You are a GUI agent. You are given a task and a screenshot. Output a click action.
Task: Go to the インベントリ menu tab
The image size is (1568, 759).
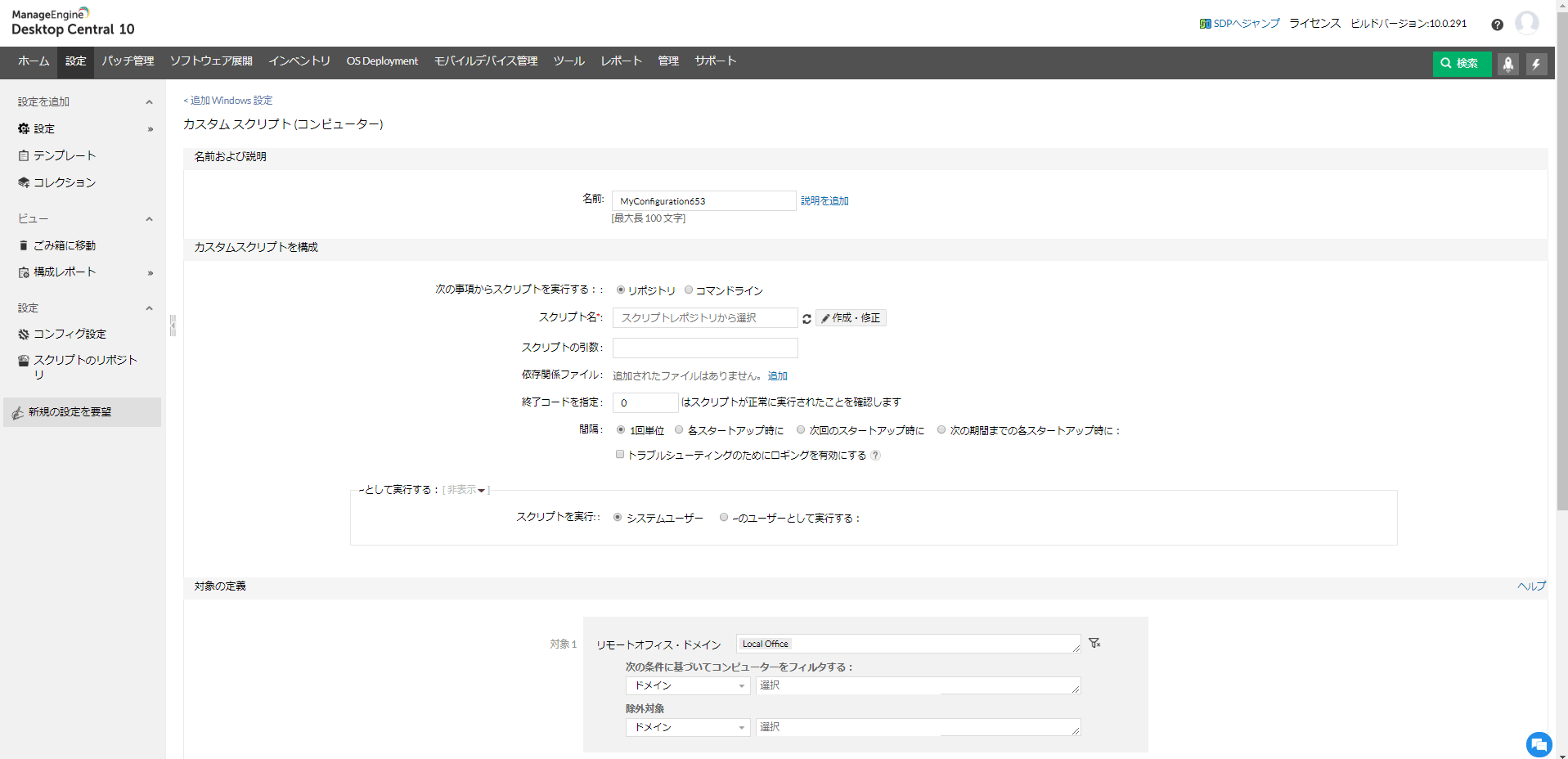click(299, 61)
